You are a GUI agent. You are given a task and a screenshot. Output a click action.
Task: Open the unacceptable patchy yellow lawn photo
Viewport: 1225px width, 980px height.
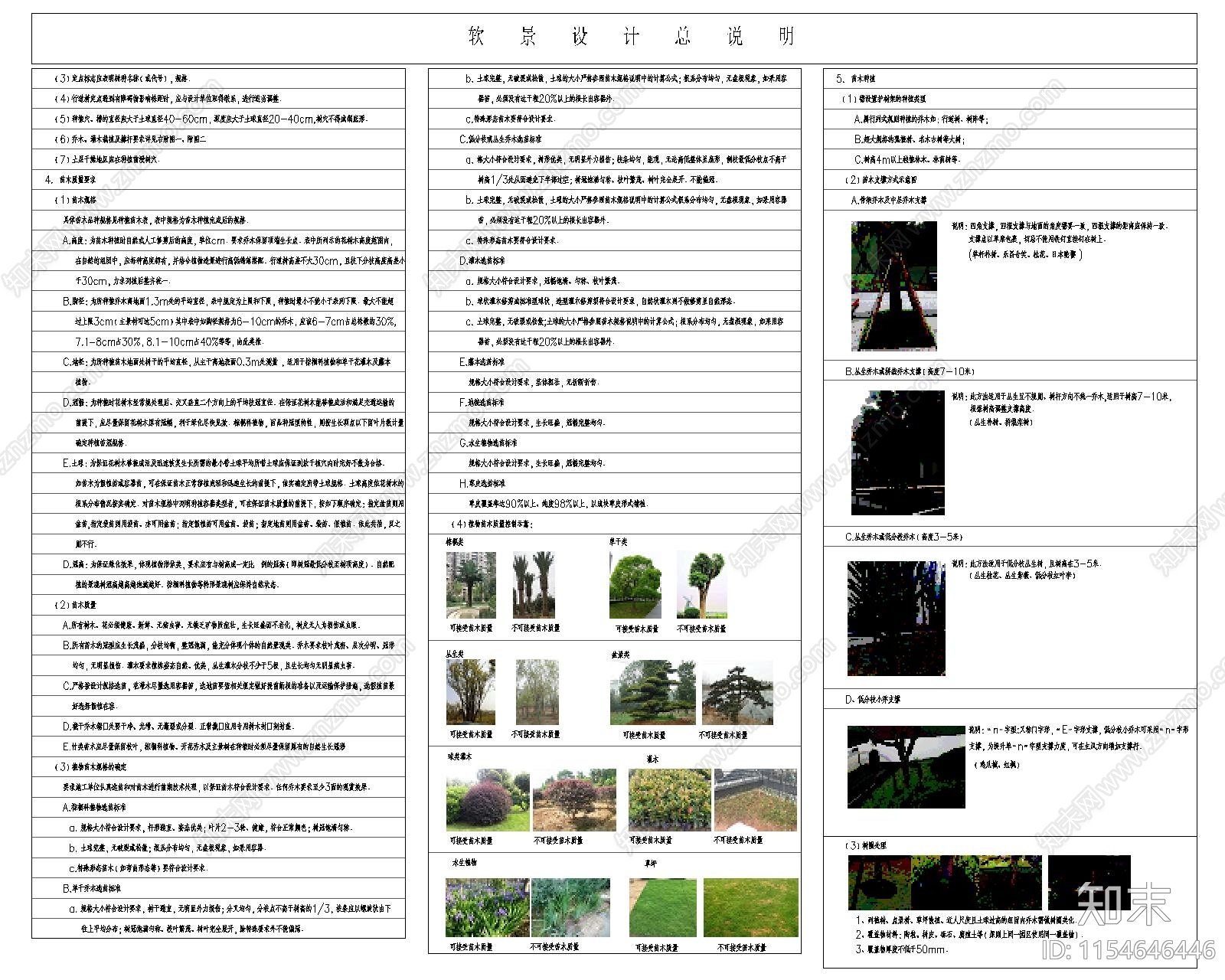[x=751, y=907]
